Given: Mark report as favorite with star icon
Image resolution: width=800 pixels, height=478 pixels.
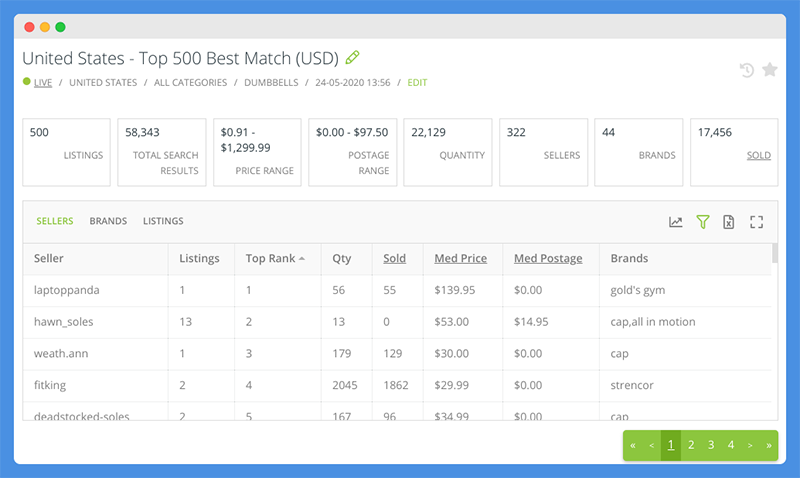Looking at the screenshot, I should [769, 69].
